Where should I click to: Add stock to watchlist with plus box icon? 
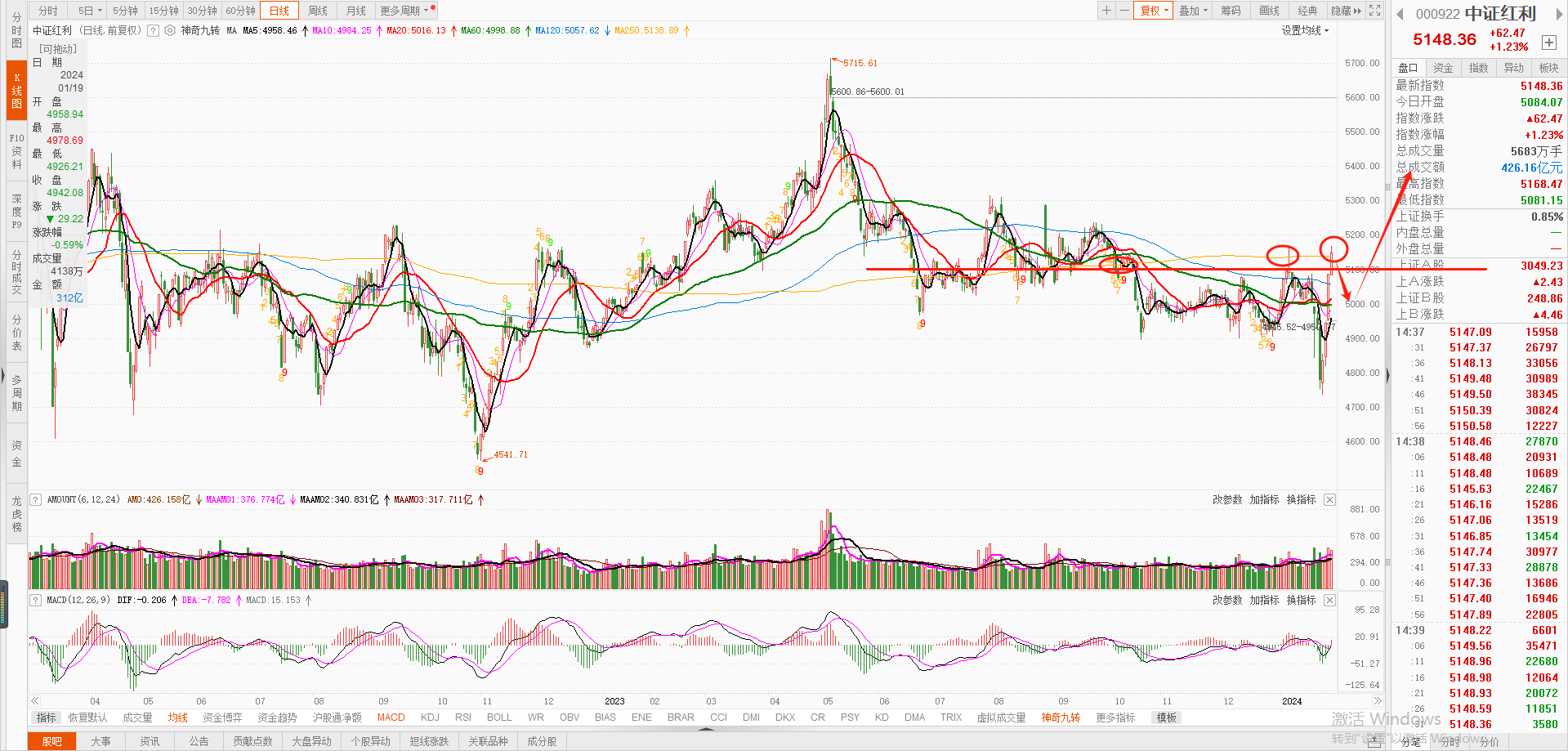(x=1548, y=42)
